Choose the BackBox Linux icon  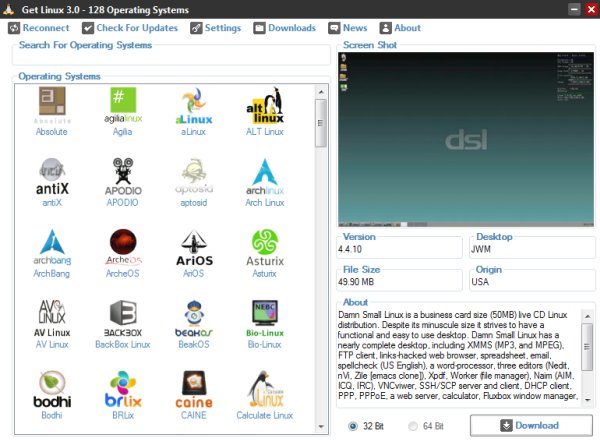(x=123, y=318)
